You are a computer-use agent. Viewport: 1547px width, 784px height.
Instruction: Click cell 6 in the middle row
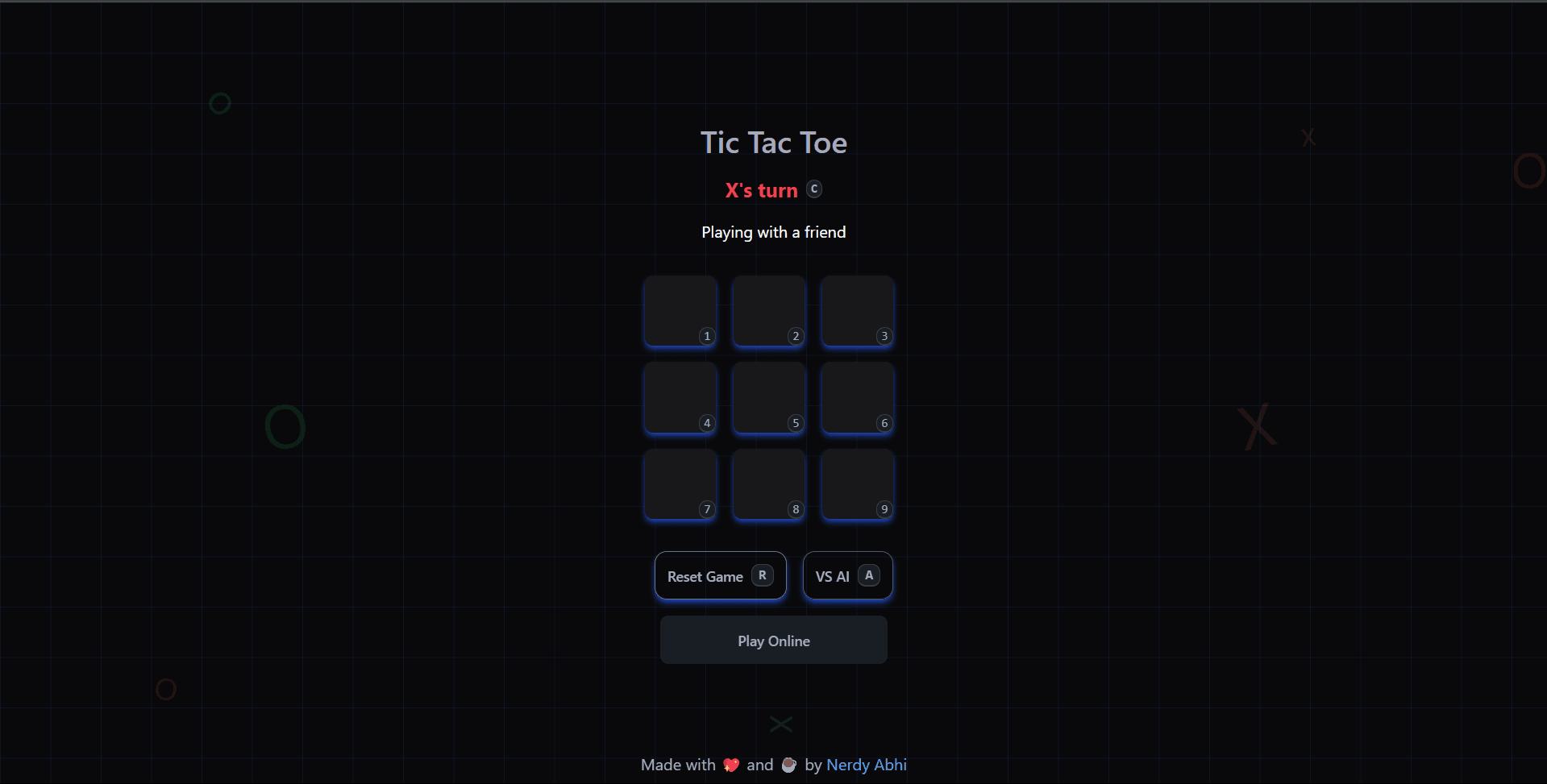[857, 398]
